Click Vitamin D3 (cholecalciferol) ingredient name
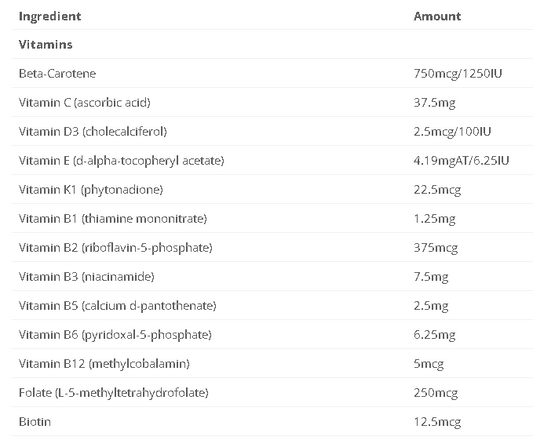Screen dimensions: 533x440 tap(93, 131)
